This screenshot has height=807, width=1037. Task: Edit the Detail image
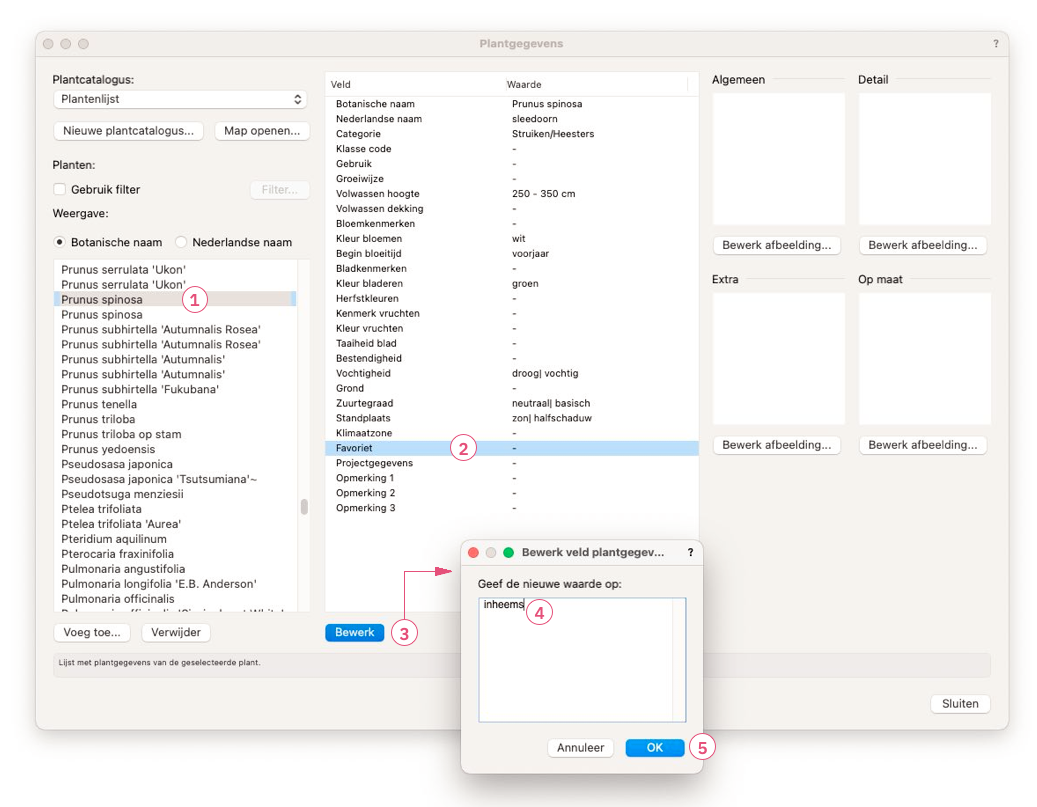[x=923, y=245]
